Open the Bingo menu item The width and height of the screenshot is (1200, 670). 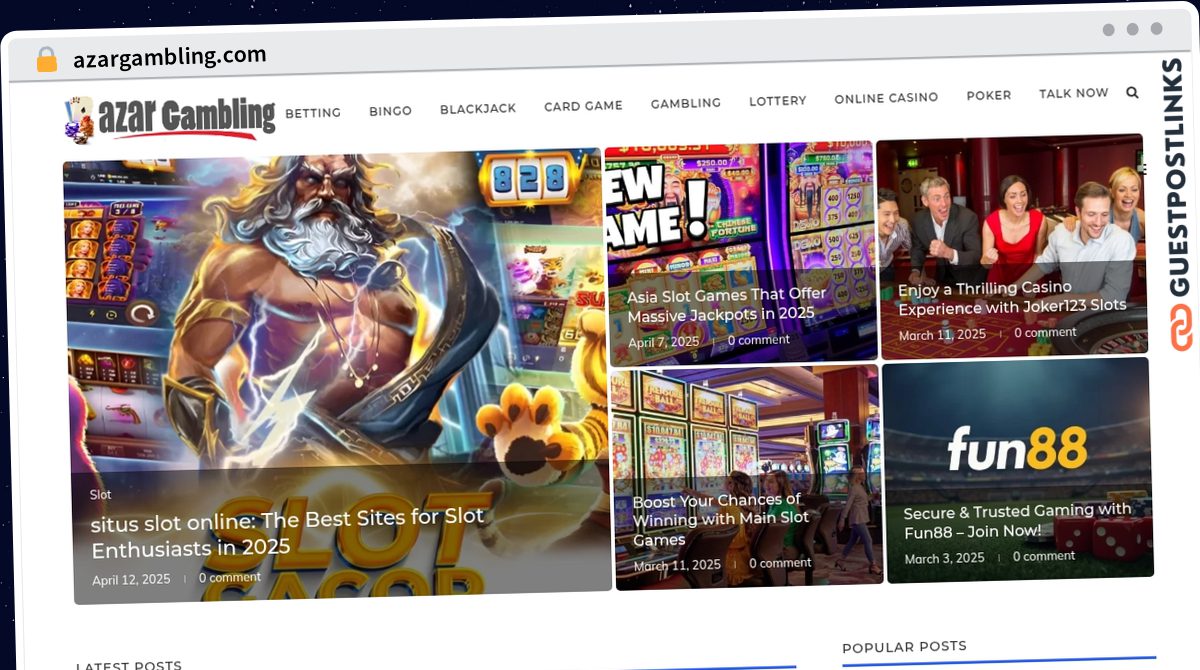point(390,111)
